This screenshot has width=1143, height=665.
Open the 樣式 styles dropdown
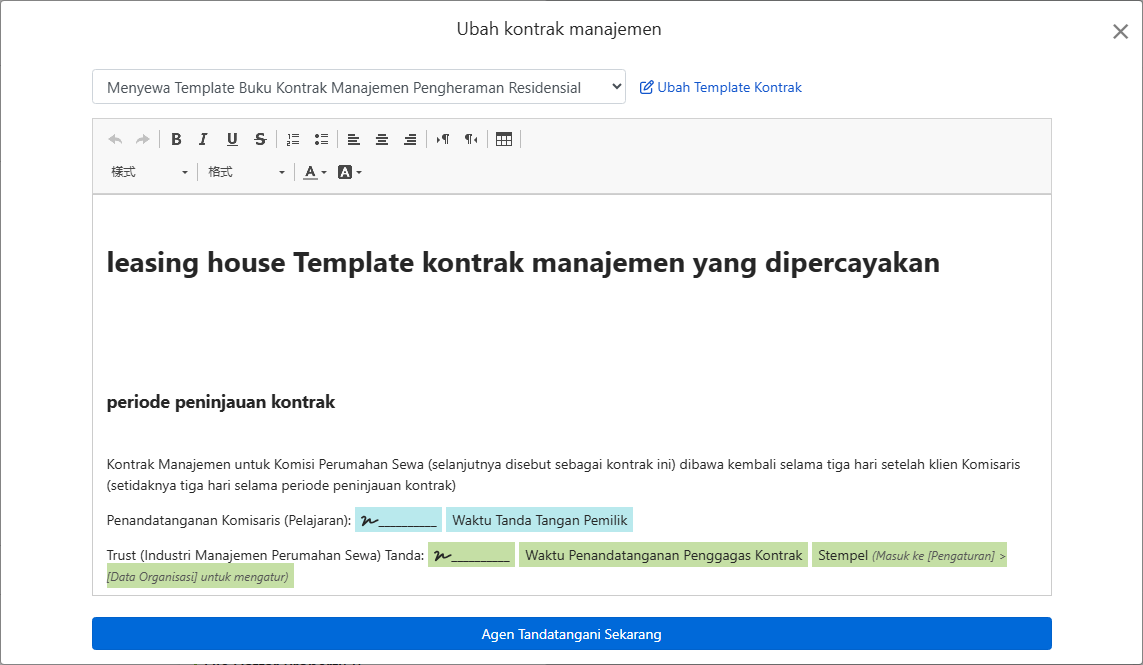(149, 172)
